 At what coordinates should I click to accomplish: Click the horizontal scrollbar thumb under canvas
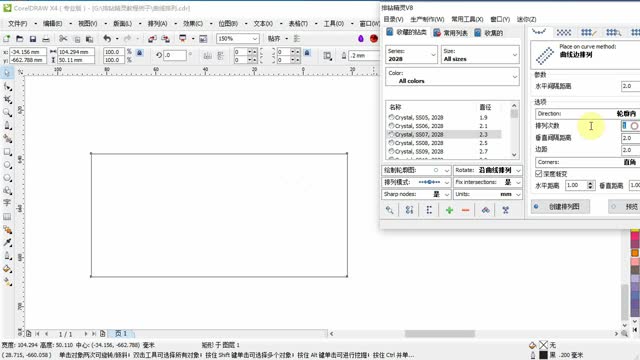[x=440, y=334]
